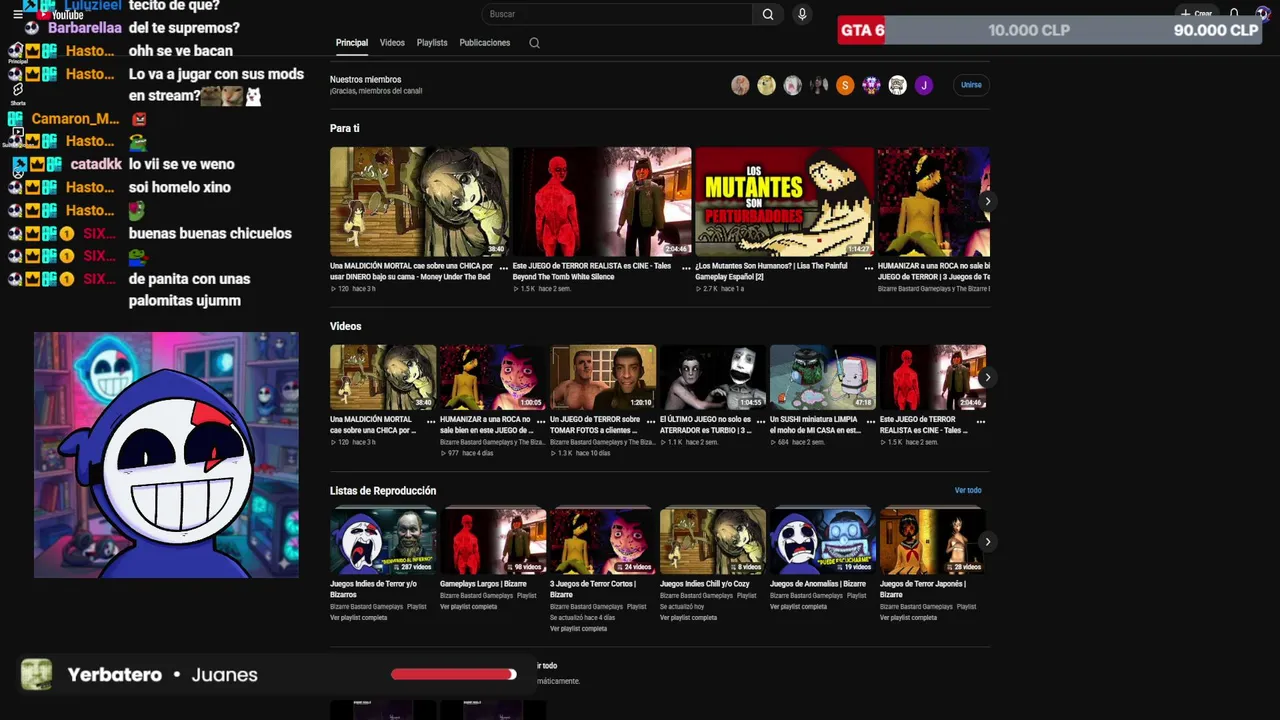The height and width of the screenshot is (720, 1280).
Task: Open the YouTube hamburger guide menu
Action: [x=18, y=15]
